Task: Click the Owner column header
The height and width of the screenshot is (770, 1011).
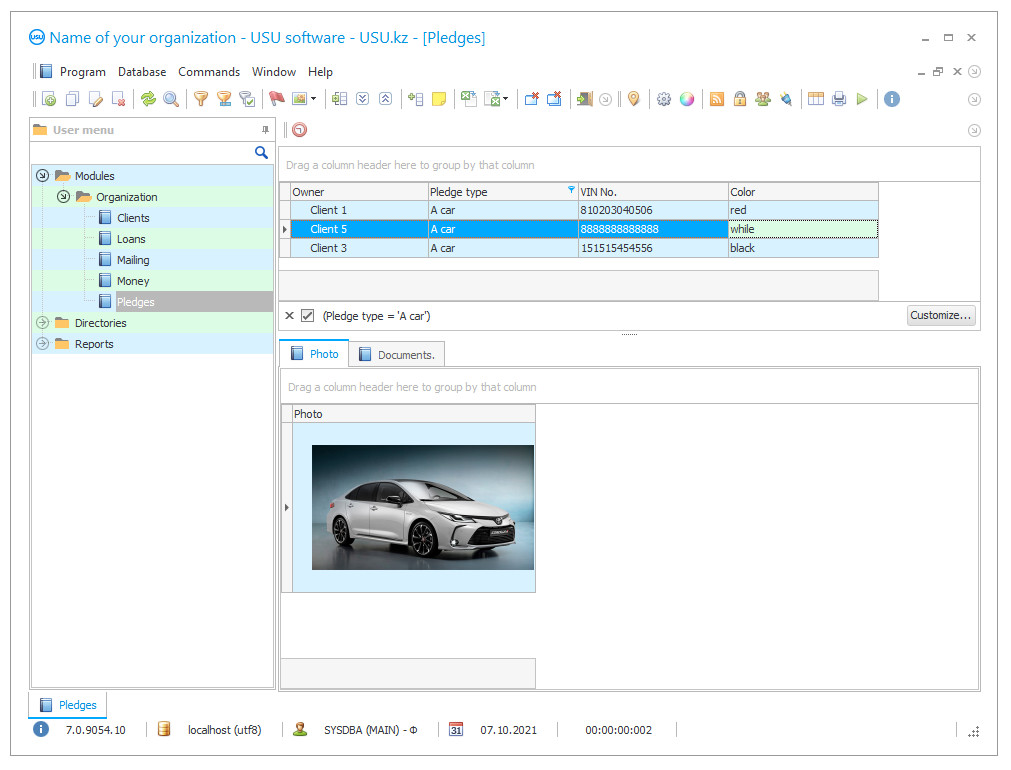Action: [359, 192]
